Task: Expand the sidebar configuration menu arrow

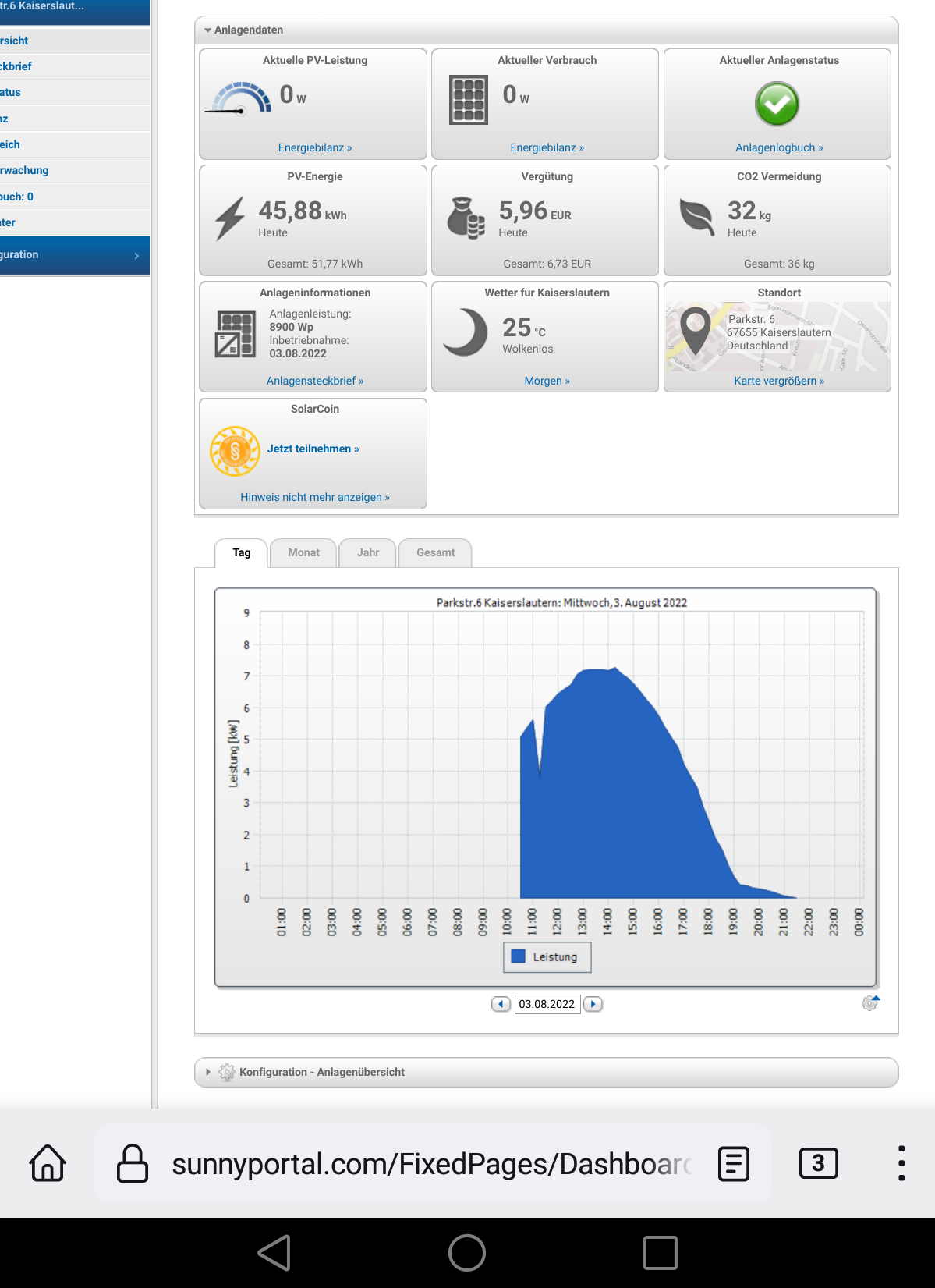Action: coord(136,256)
